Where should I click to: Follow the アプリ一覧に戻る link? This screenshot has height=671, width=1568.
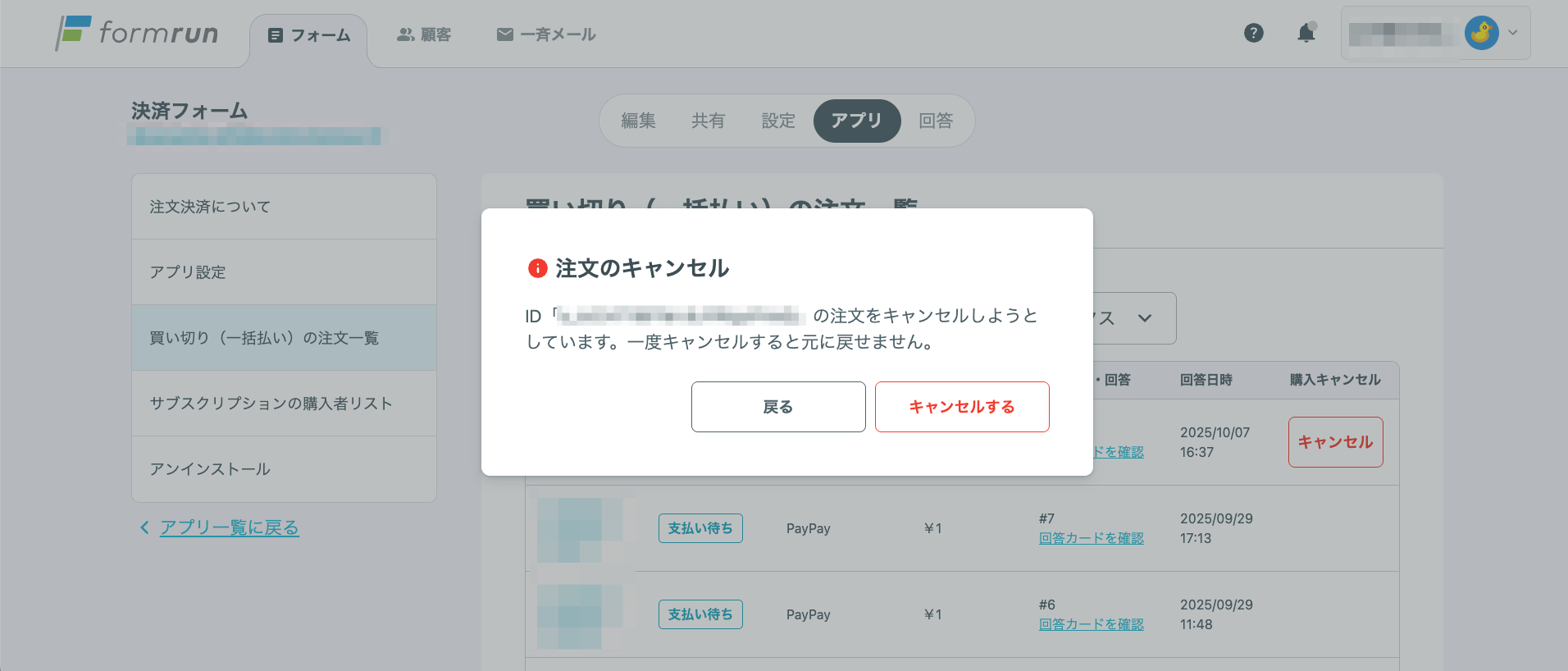(230, 527)
